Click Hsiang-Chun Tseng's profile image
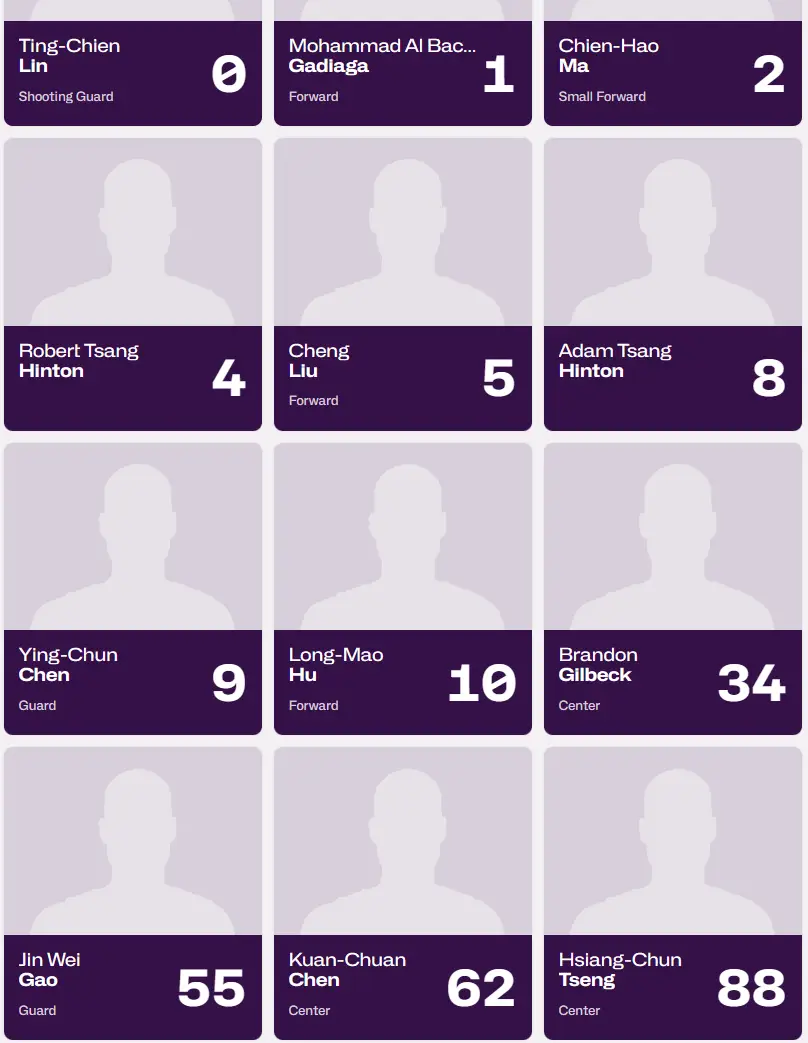The height and width of the screenshot is (1043, 808). pos(673,841)
